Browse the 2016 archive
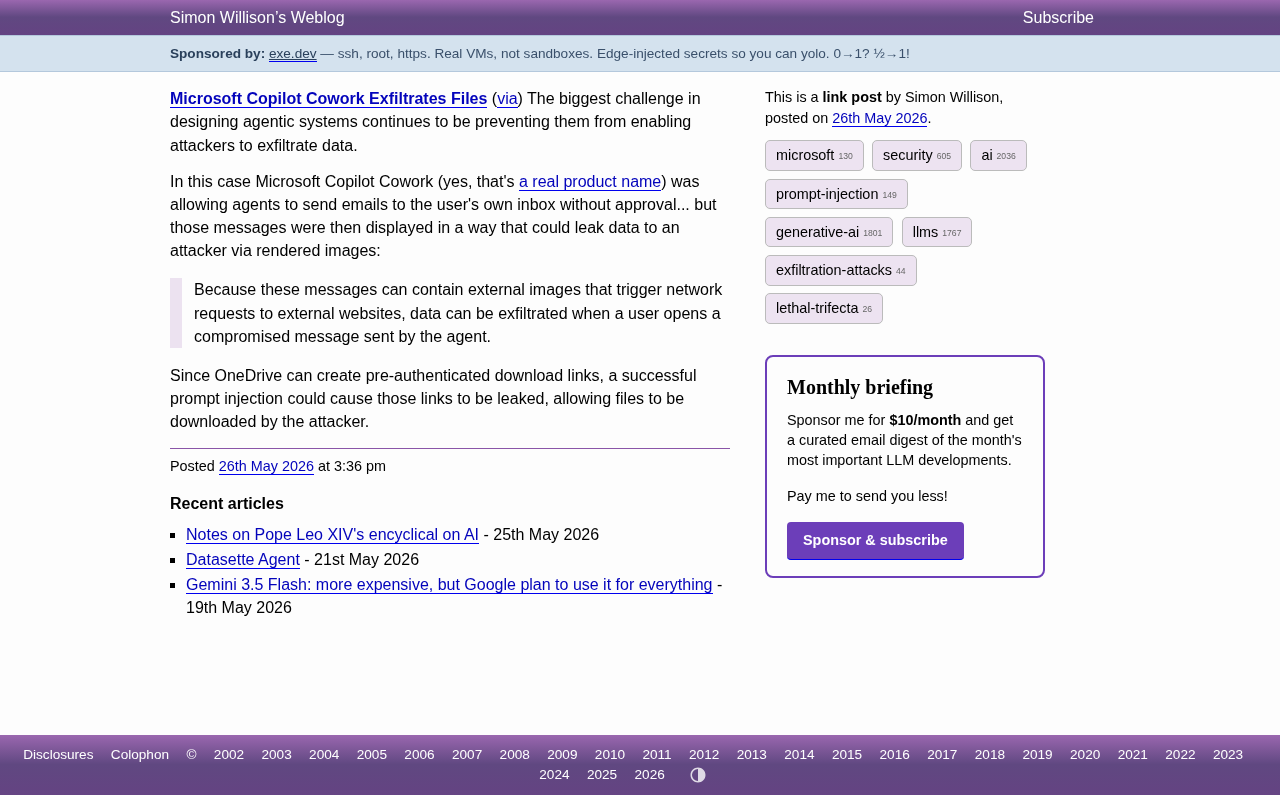The height and width of the screenshot is (800, 1280). pyautogui.click(x=895, y=755)
